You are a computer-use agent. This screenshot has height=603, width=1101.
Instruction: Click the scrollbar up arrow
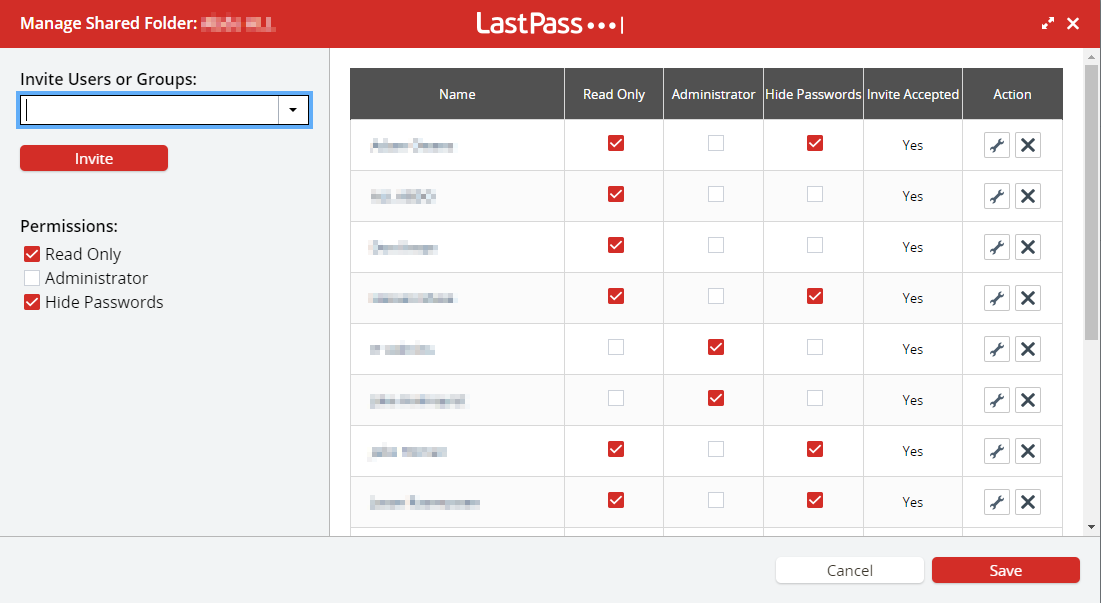[1091, 57]
